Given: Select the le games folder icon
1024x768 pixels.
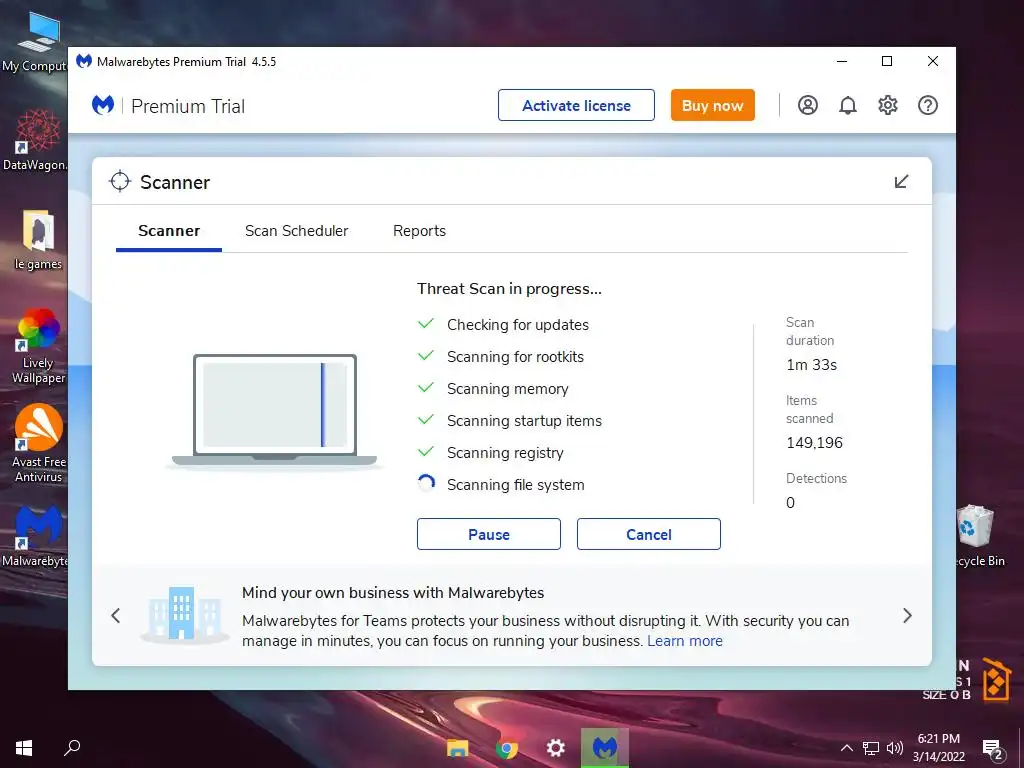Looking at the screenshot, I should (38, 240).
